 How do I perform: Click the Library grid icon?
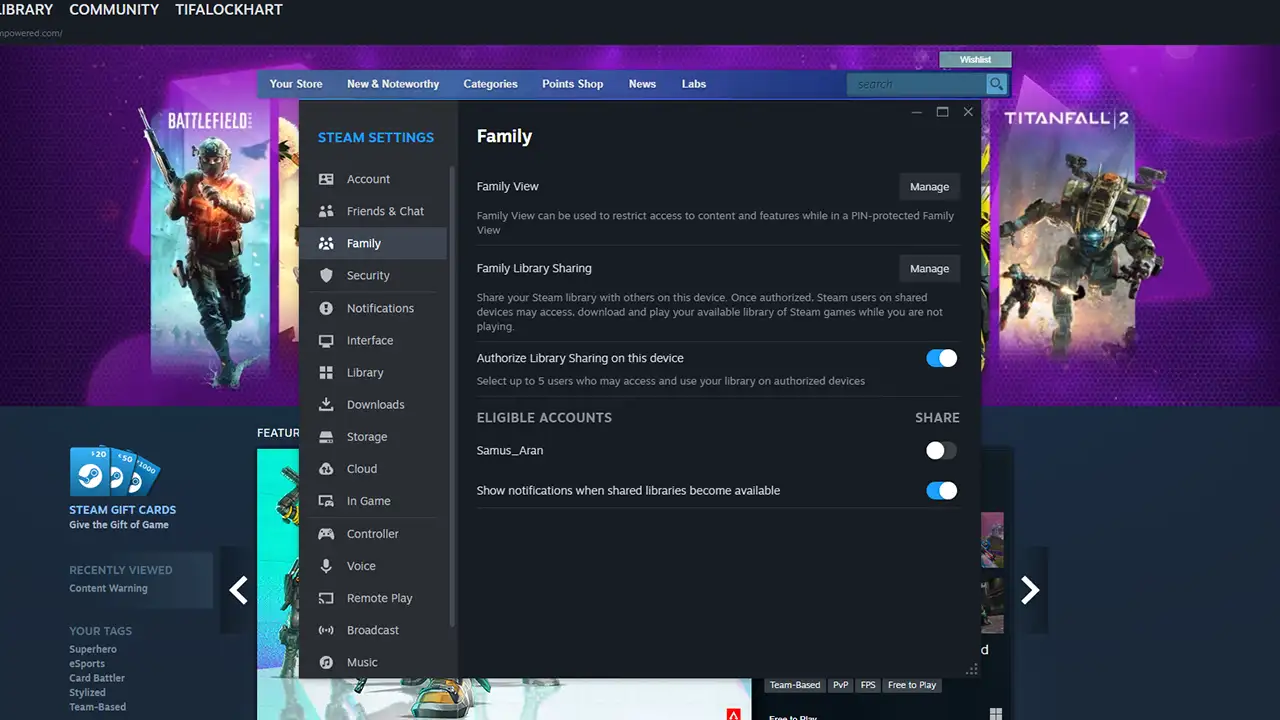326,372
